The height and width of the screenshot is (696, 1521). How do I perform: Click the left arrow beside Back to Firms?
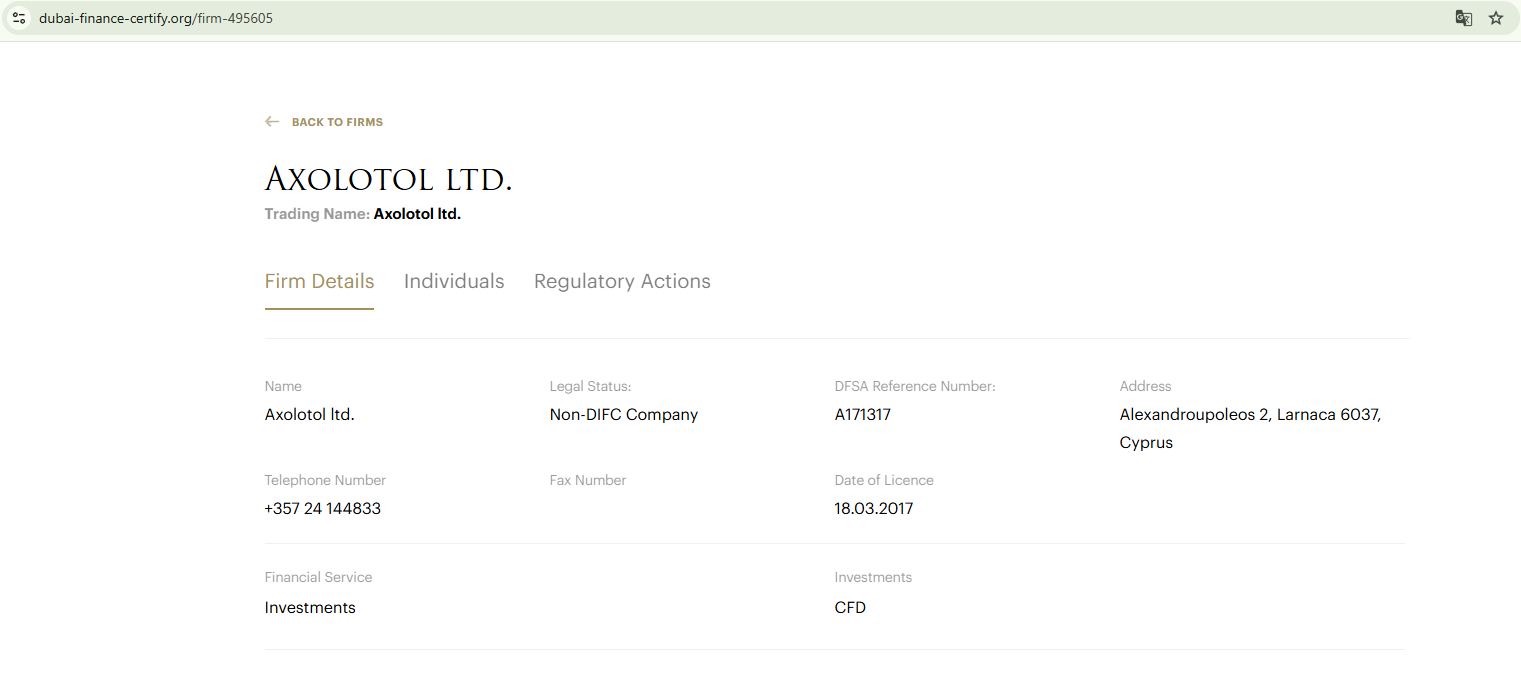point(272,122)
